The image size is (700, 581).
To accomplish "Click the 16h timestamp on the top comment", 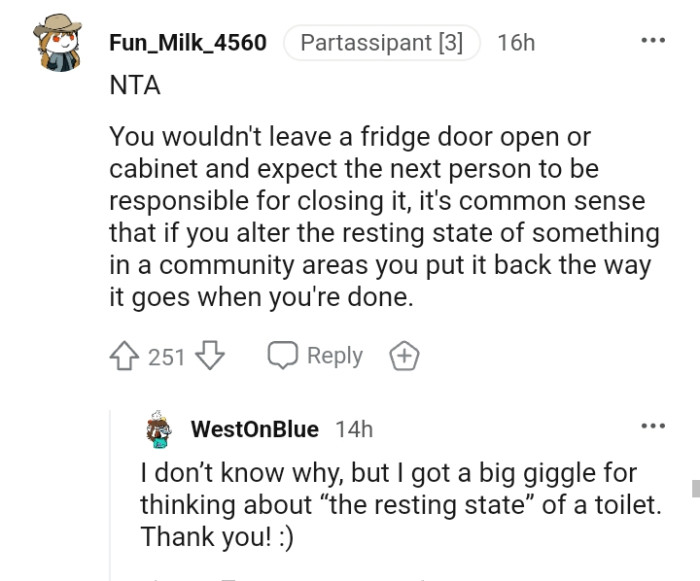I will [516, 43].
